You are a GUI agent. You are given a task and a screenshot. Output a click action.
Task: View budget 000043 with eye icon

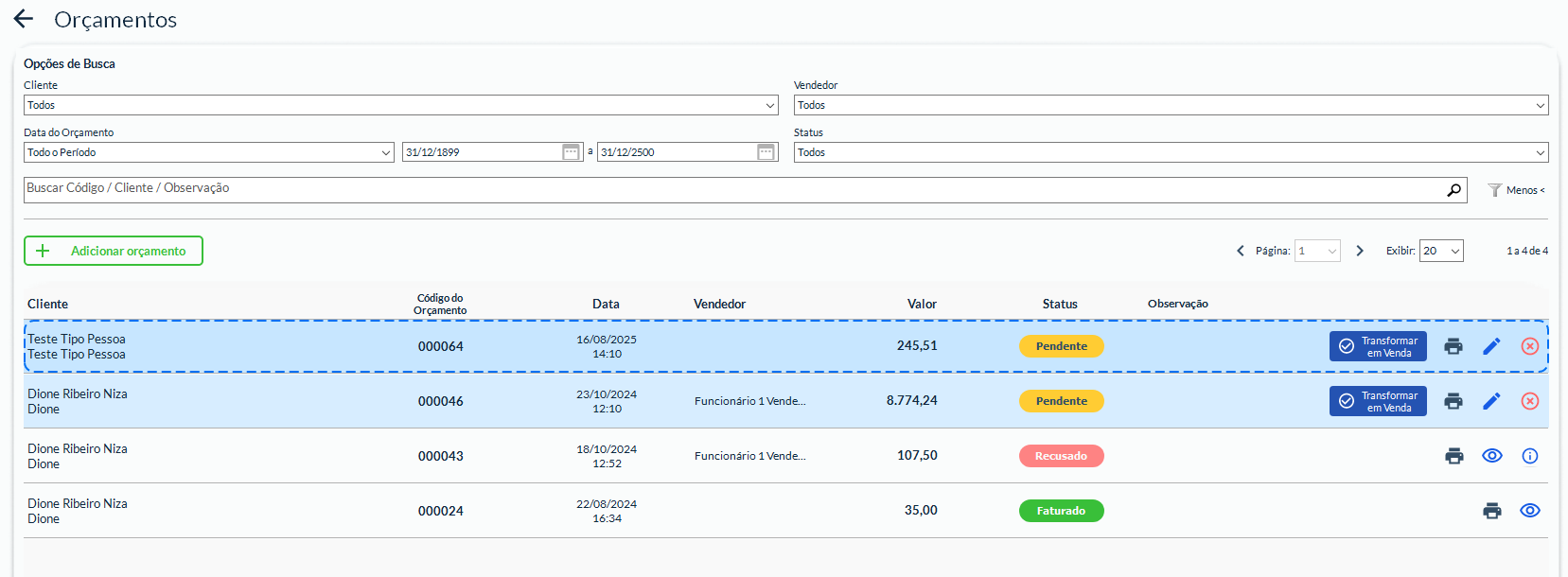(1491, 456)
